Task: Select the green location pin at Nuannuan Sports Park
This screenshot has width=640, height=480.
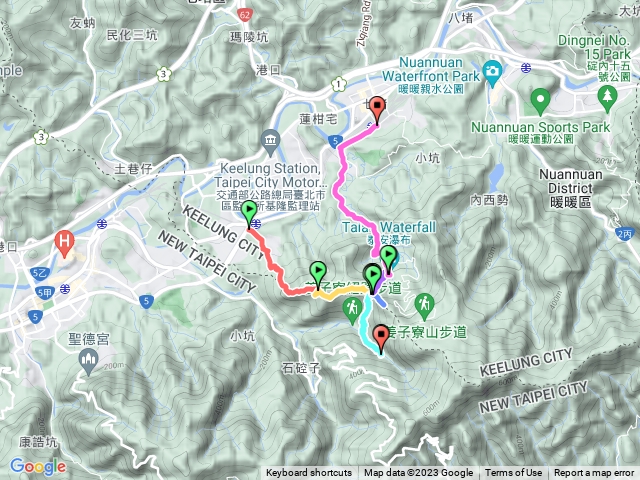Action: [x=540, y=101]
